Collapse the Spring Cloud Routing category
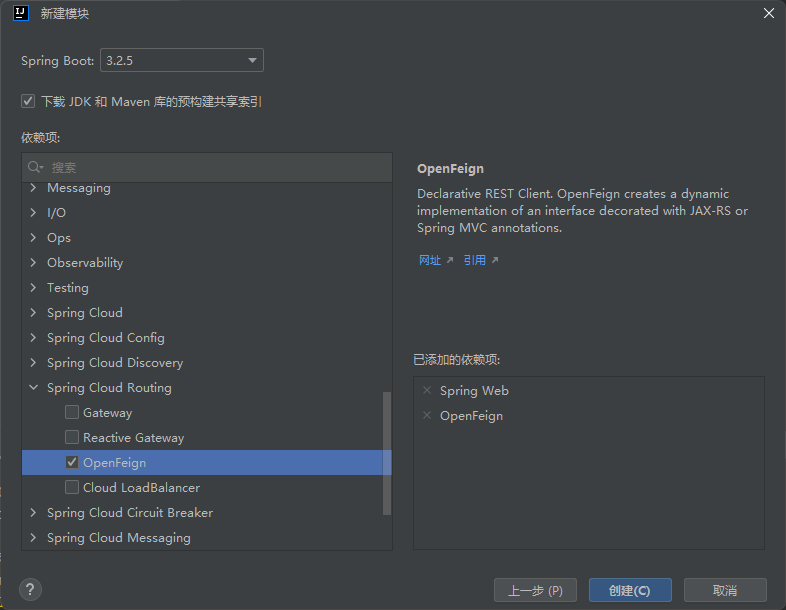This screenshot has height=610, width=786. [x=33, y=387]
